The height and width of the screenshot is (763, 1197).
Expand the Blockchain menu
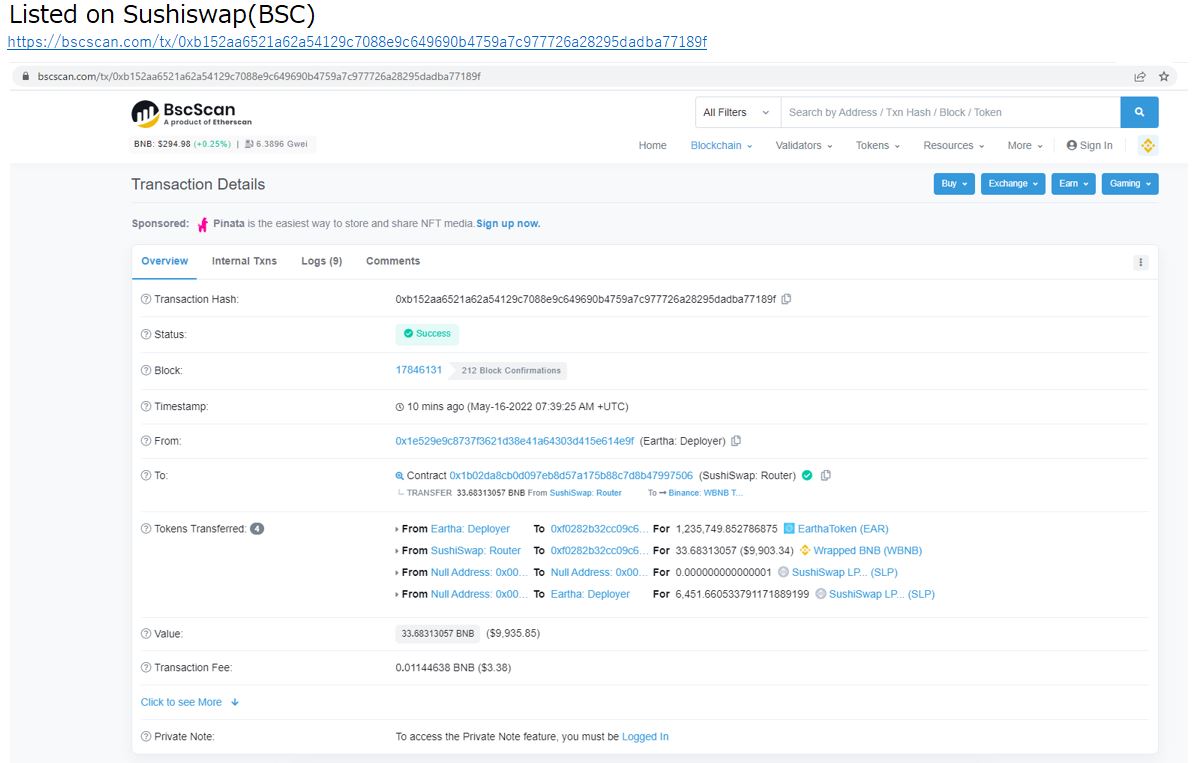coord(721,145)
